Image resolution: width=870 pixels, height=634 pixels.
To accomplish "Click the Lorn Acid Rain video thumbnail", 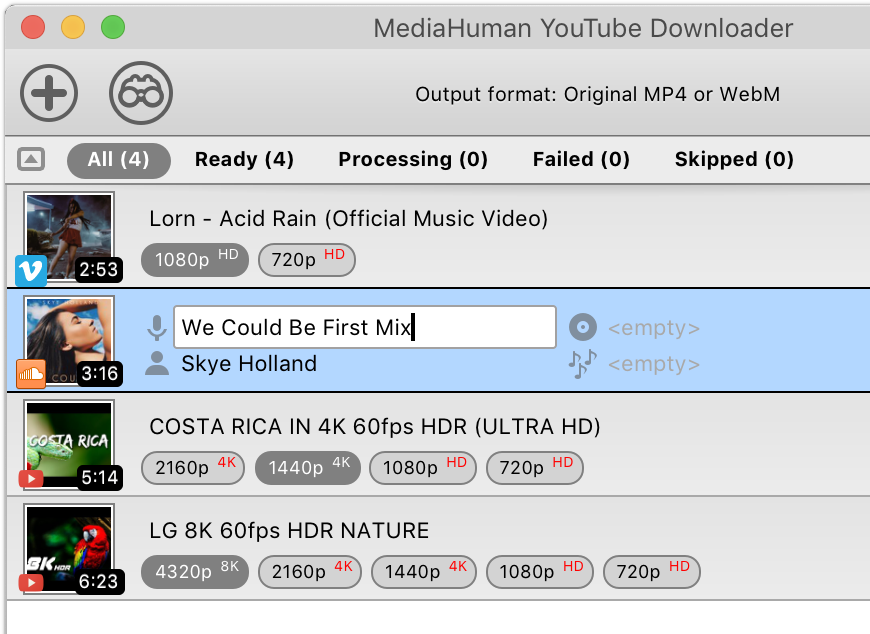I will pyautogui.click(x=69, y=237).
